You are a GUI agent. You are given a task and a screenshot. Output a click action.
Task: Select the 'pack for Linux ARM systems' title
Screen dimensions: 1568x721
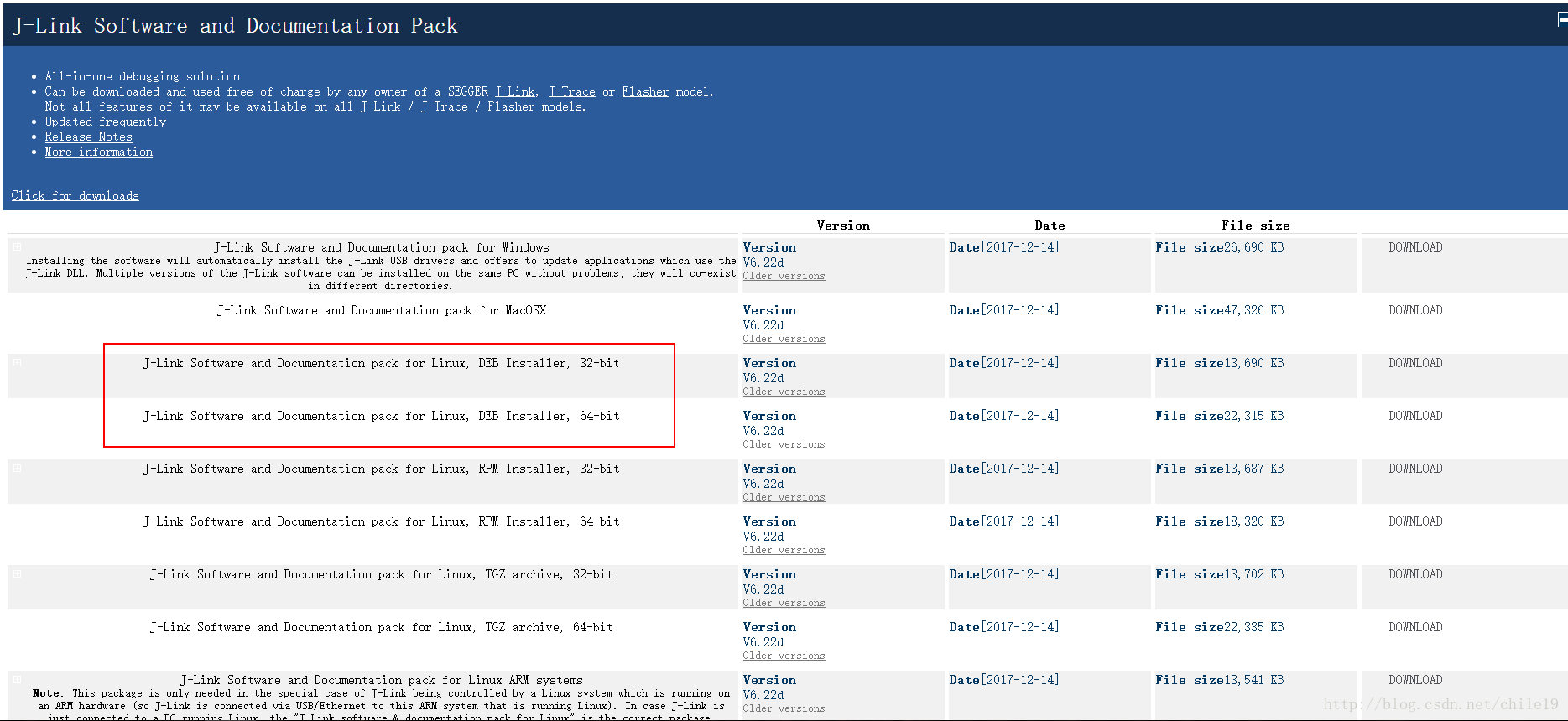(381, 680)
